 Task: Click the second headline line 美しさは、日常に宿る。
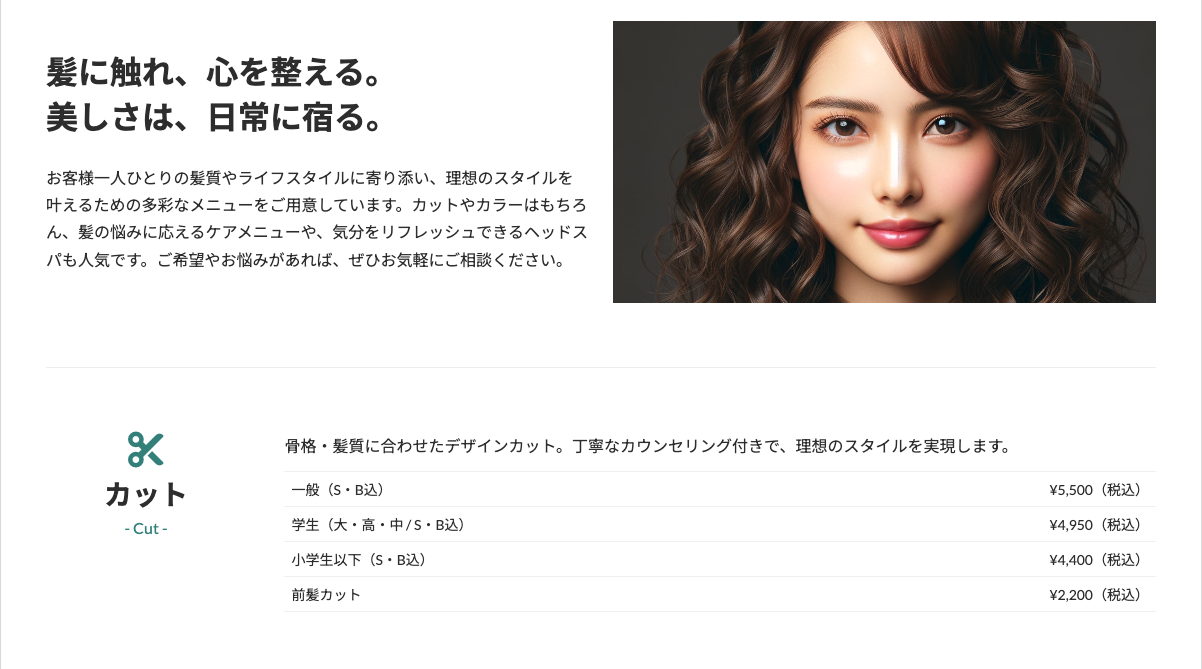click(215, 119)
